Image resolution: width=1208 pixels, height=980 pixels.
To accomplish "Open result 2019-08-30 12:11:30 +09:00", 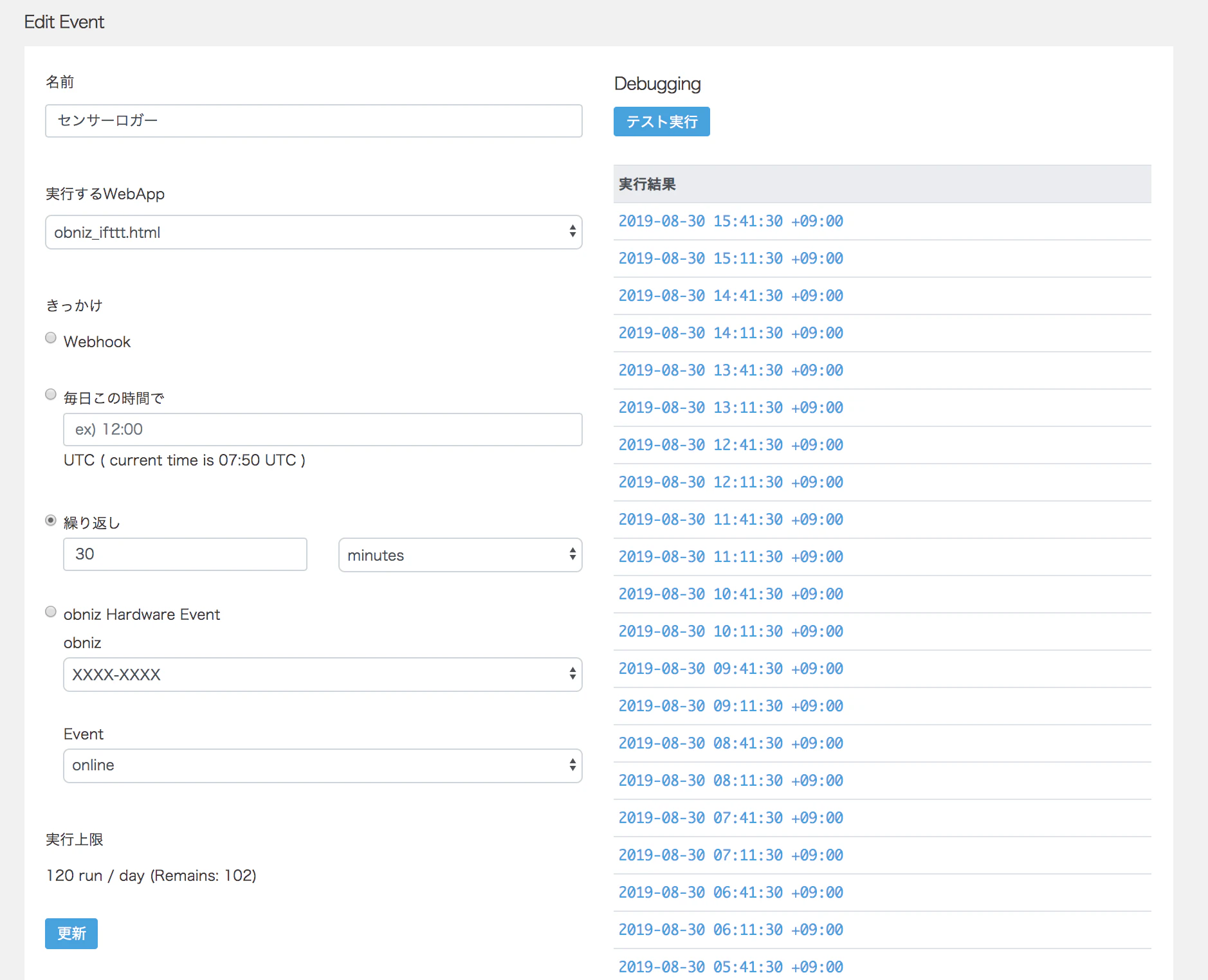I will [731, 482].
